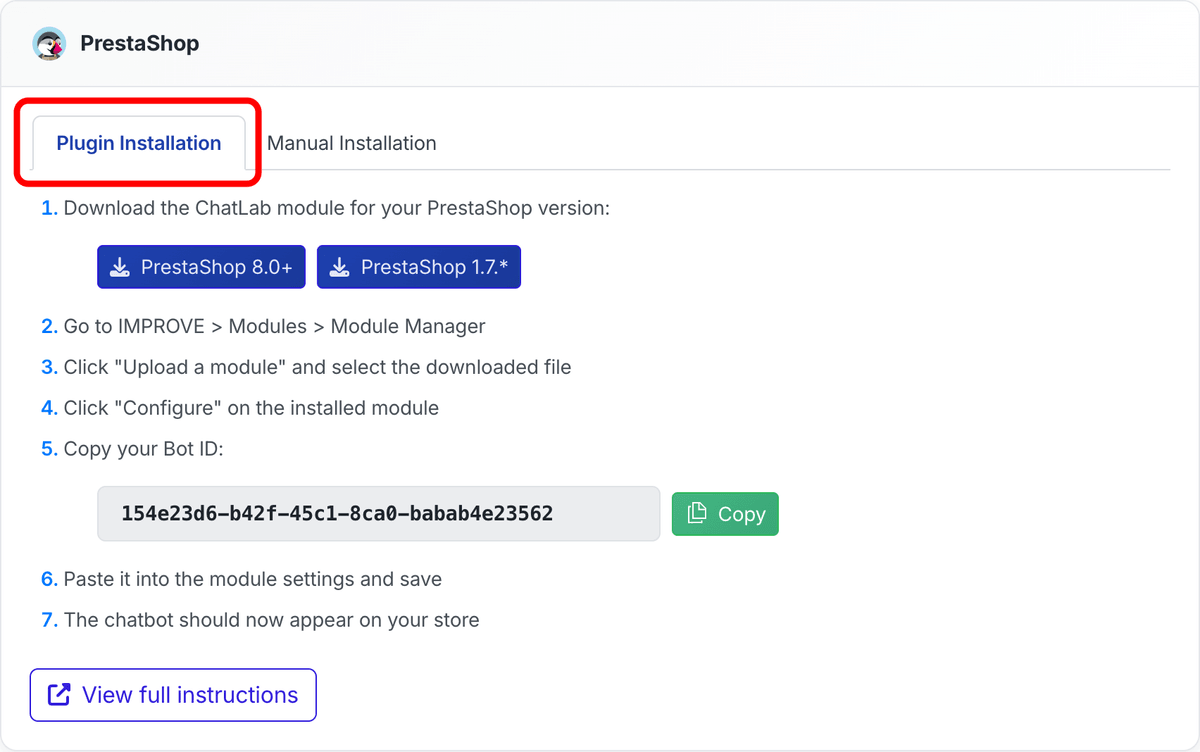Screen dimensions: 1200x752
Task: Download the ChatLab module for PrestaShop 1.7.*
Action: (418, 267)
